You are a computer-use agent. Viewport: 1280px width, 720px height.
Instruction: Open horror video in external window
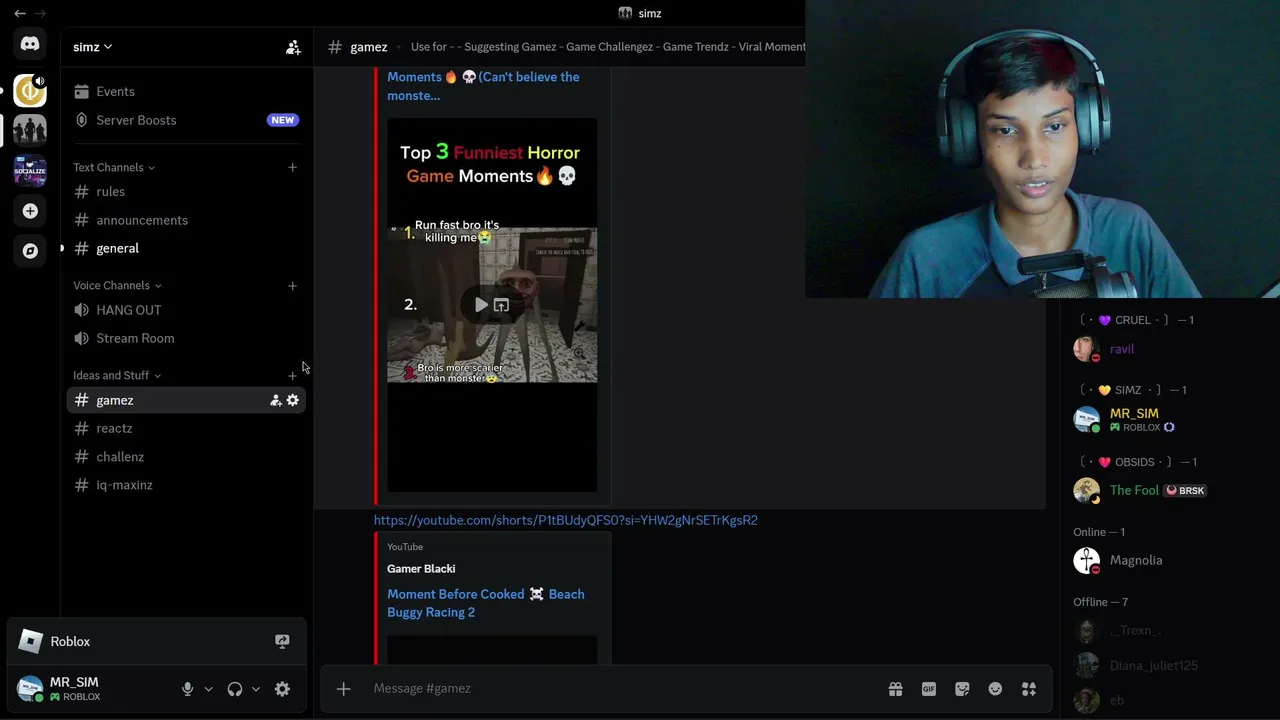pos(502,305)
